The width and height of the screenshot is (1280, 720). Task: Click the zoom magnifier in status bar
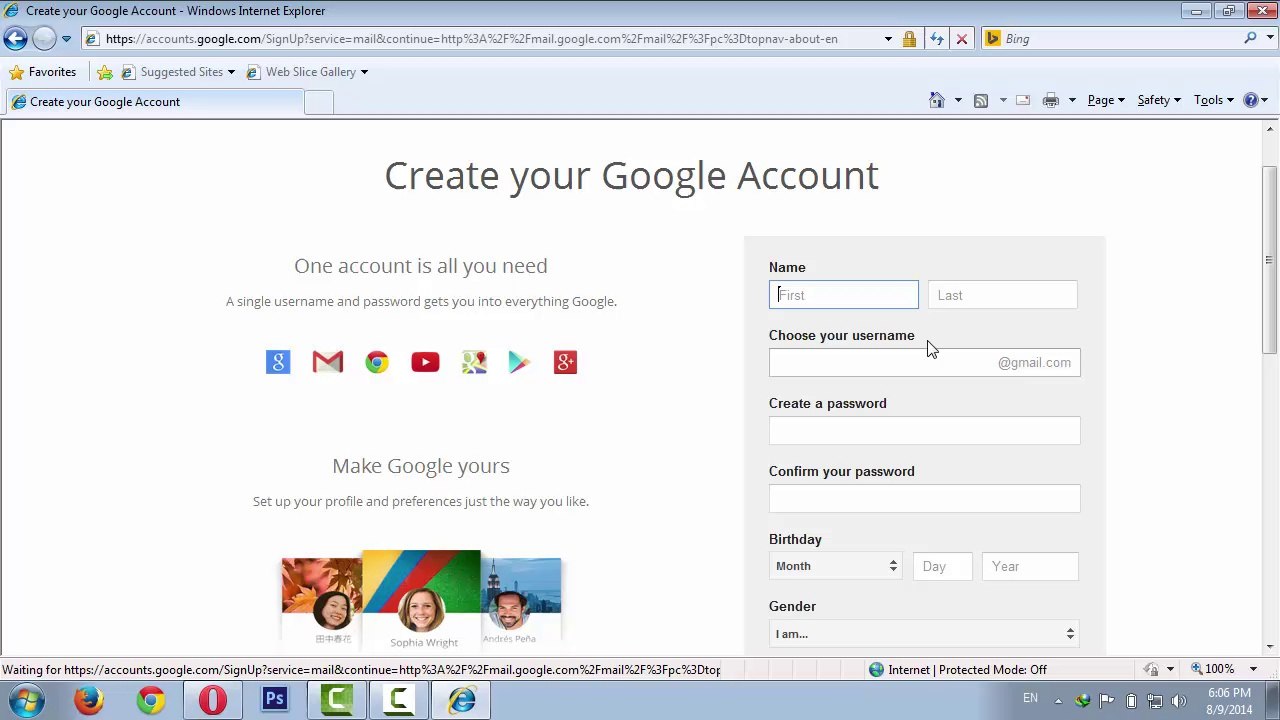pos(1196,669)
